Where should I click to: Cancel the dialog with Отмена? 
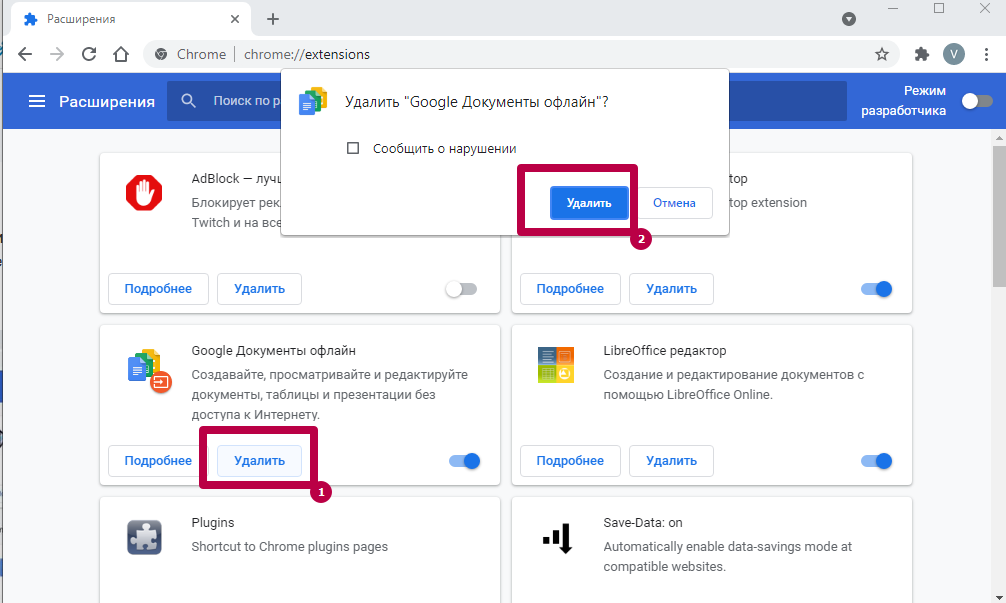(x=674, y=203)
